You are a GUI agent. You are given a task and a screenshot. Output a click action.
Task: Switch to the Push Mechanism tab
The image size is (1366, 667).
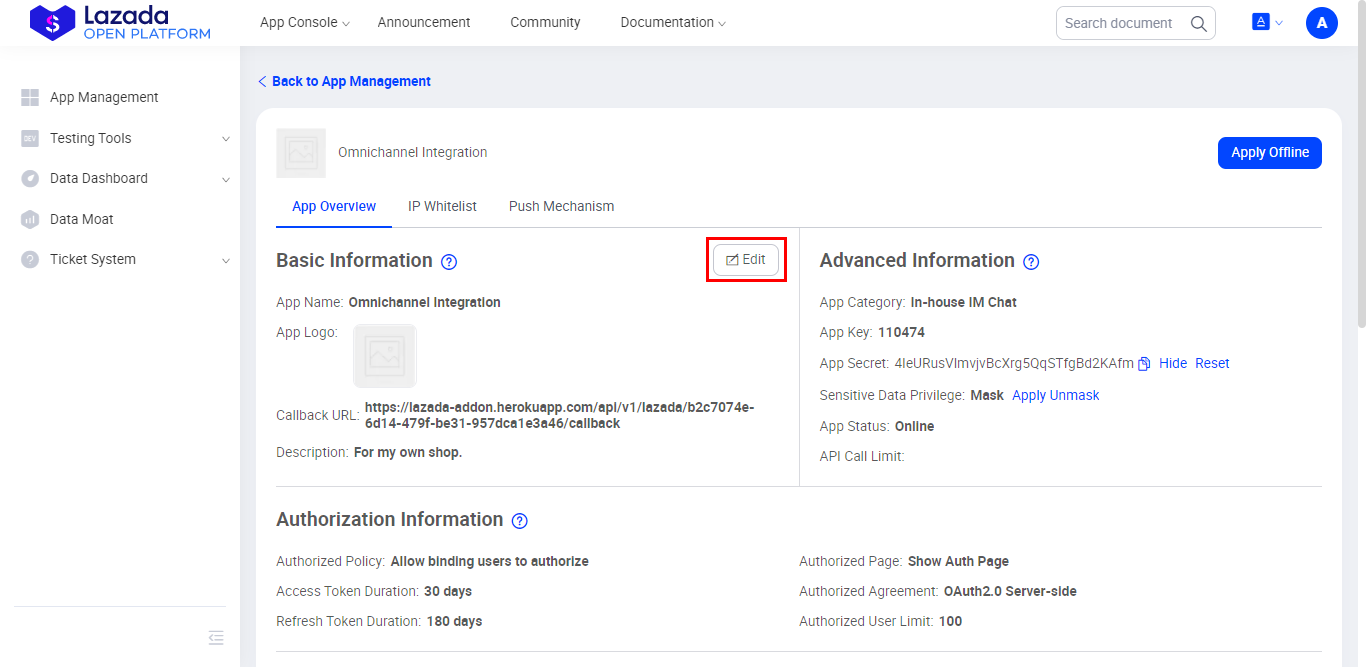pyautogui.click(x=561, y=206)
